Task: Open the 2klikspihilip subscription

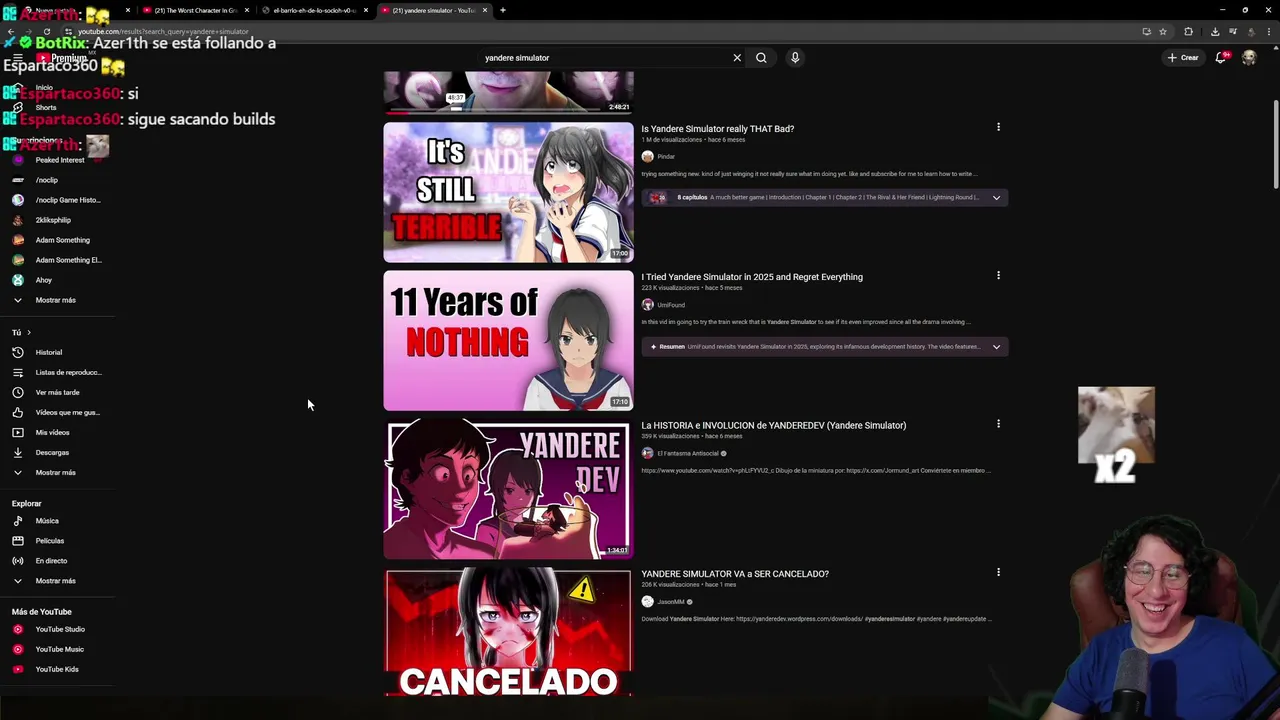Action: pyautogui.click(x=53, y=220)
